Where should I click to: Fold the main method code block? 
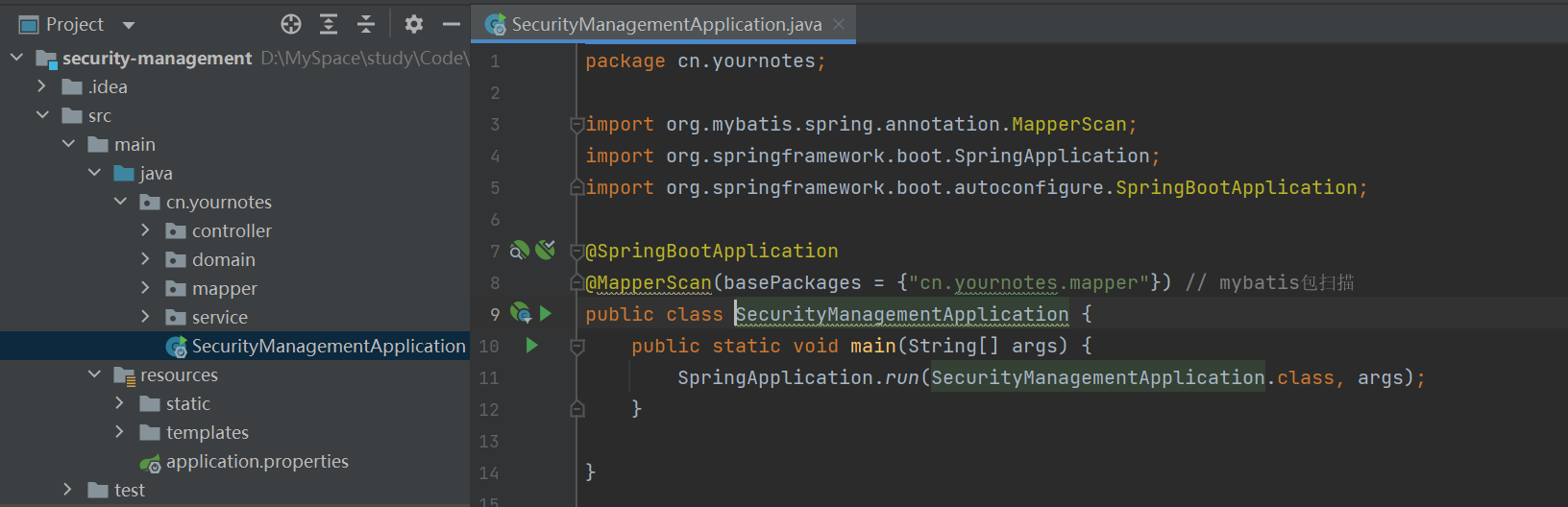tap(577, 346)
